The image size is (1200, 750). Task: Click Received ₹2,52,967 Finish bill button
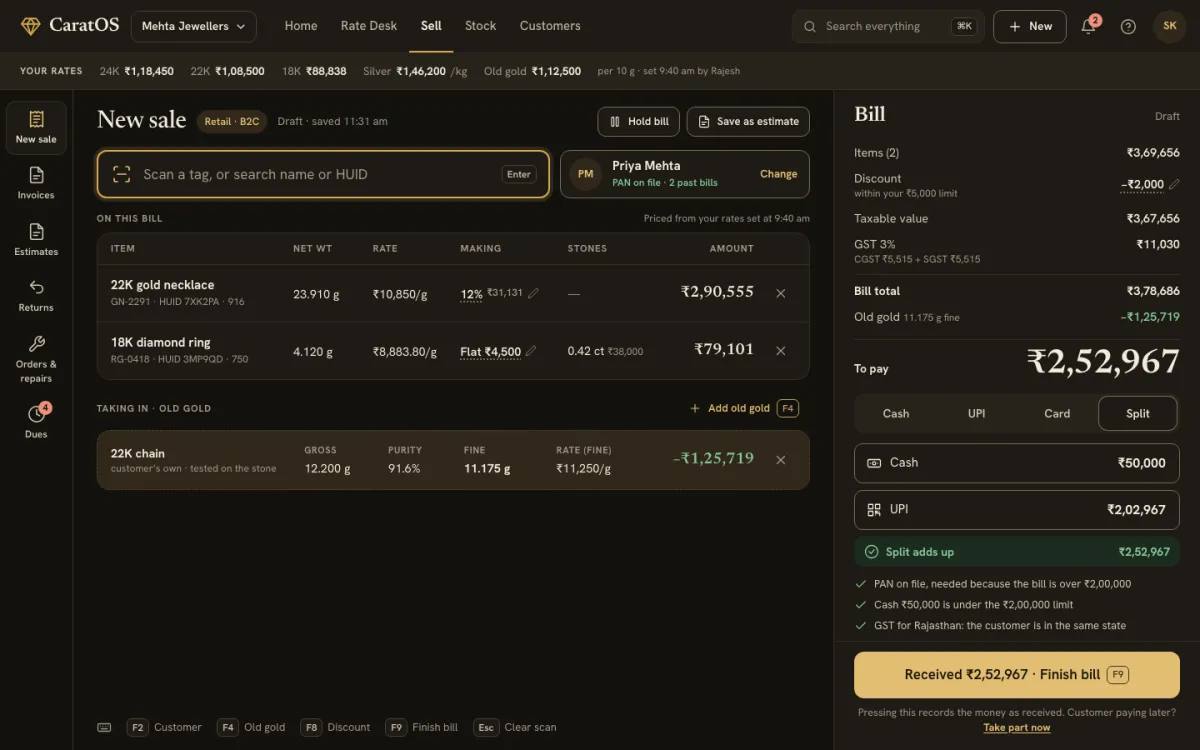(1017, 675)
